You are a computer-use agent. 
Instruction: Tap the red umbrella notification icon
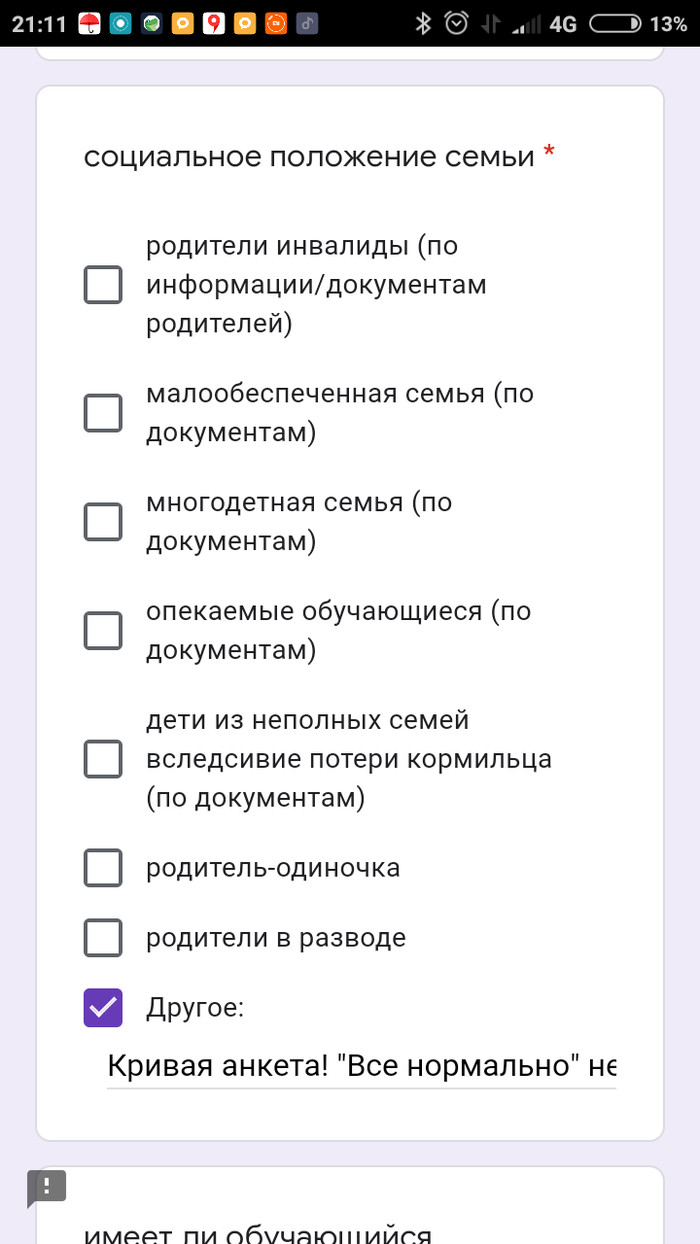click(x=90, y=23)
